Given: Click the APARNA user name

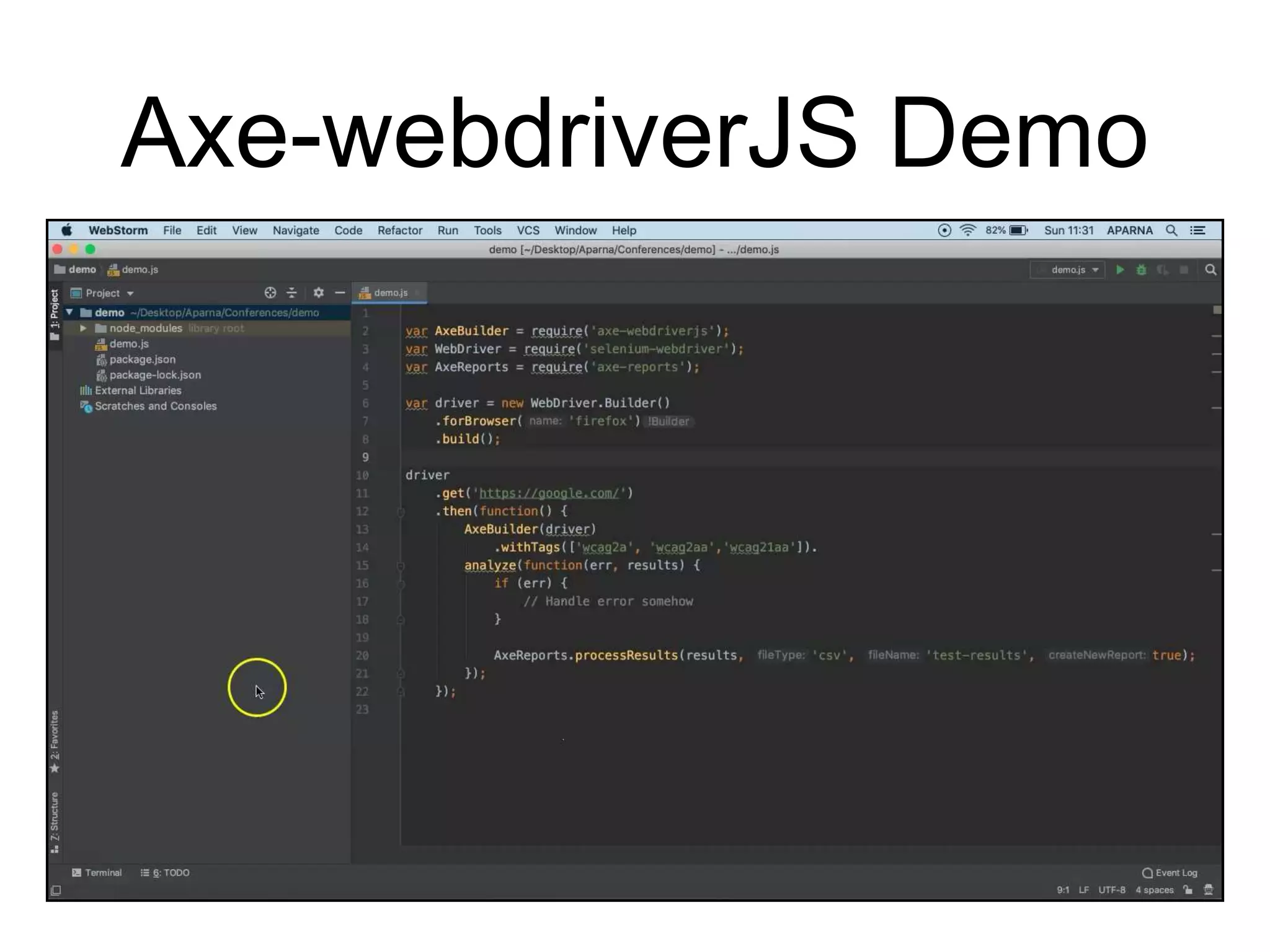Looking at the screenshot, I should tap(1129, 231).
